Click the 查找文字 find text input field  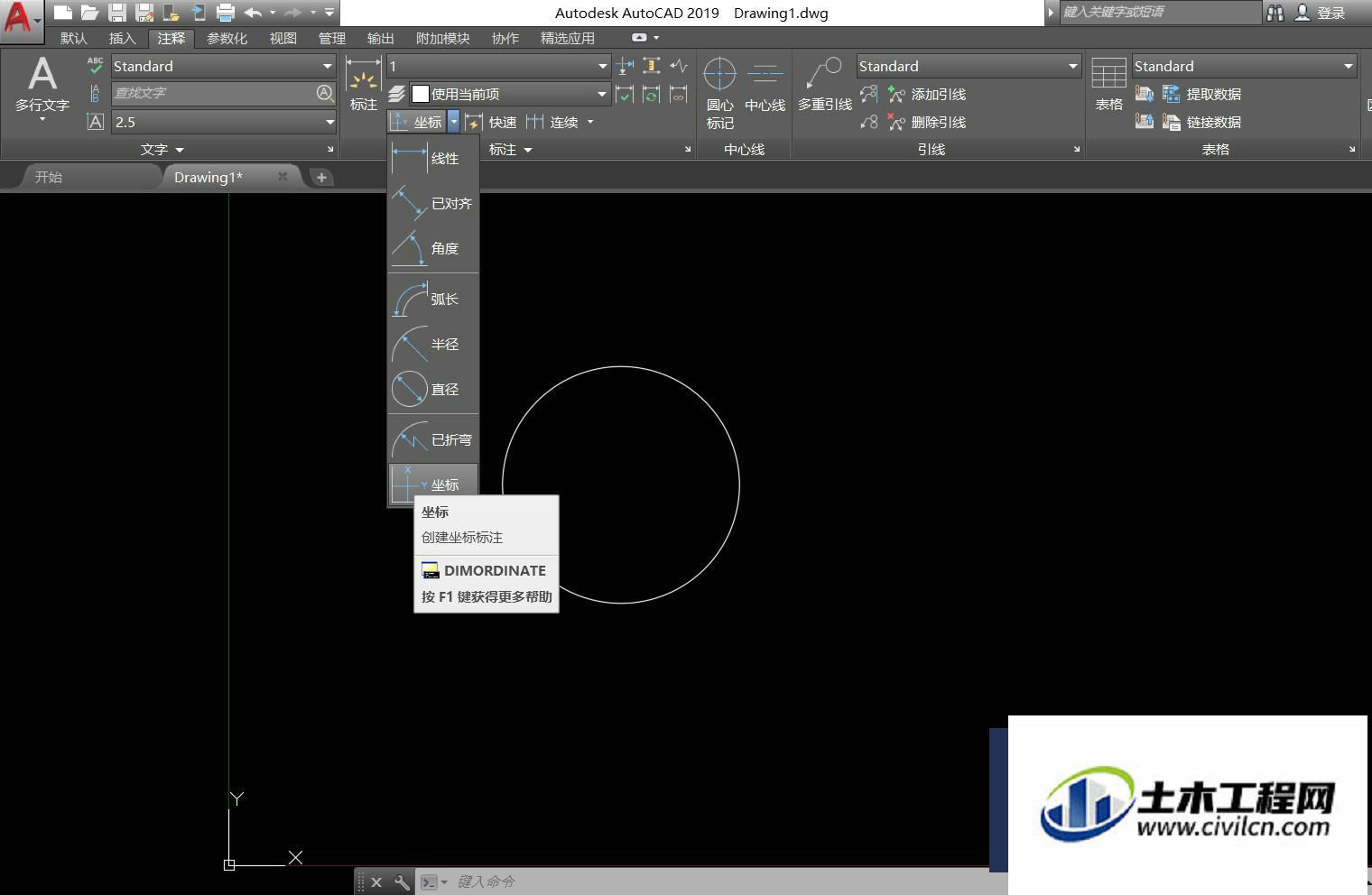[213, 93]
